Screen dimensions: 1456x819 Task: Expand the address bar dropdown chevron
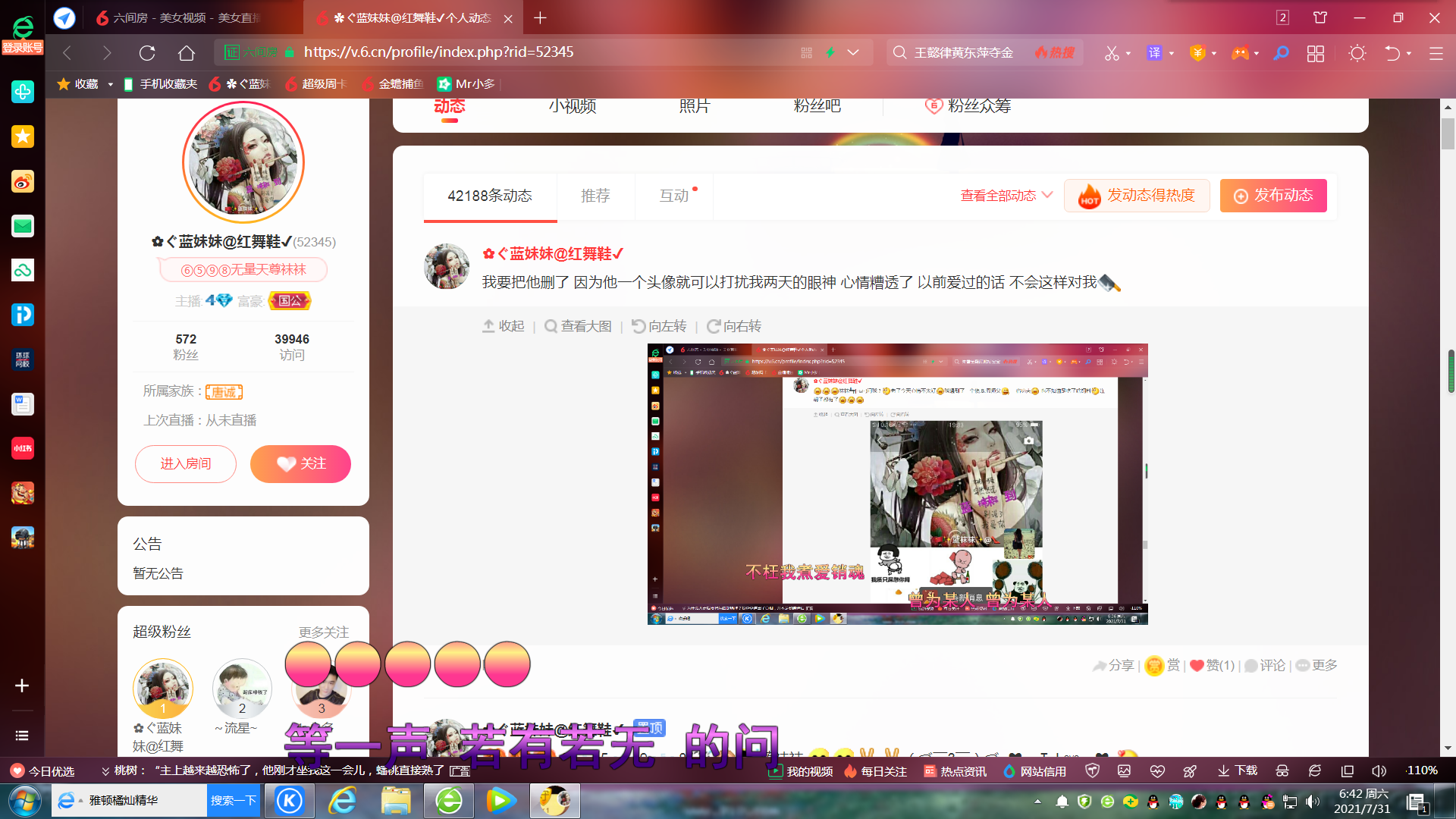[x=853, y=52]
